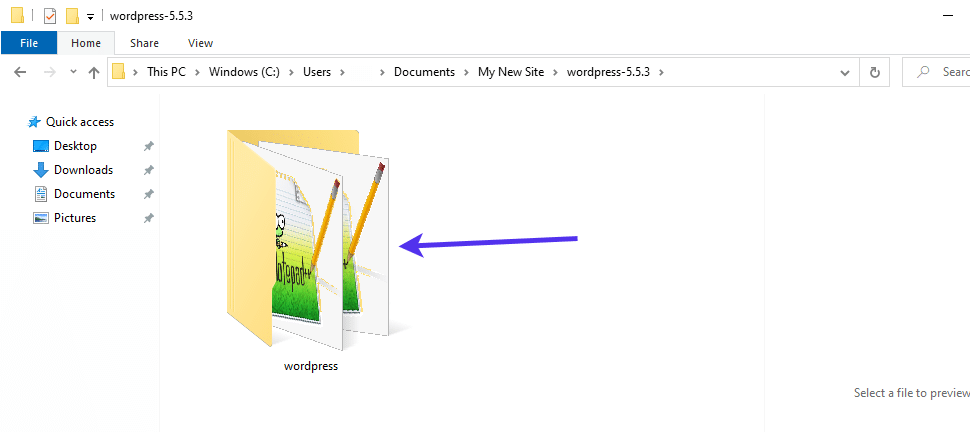Click the Back navigation arrow
The height and width of the screenshot is (432, 970).
20,72
